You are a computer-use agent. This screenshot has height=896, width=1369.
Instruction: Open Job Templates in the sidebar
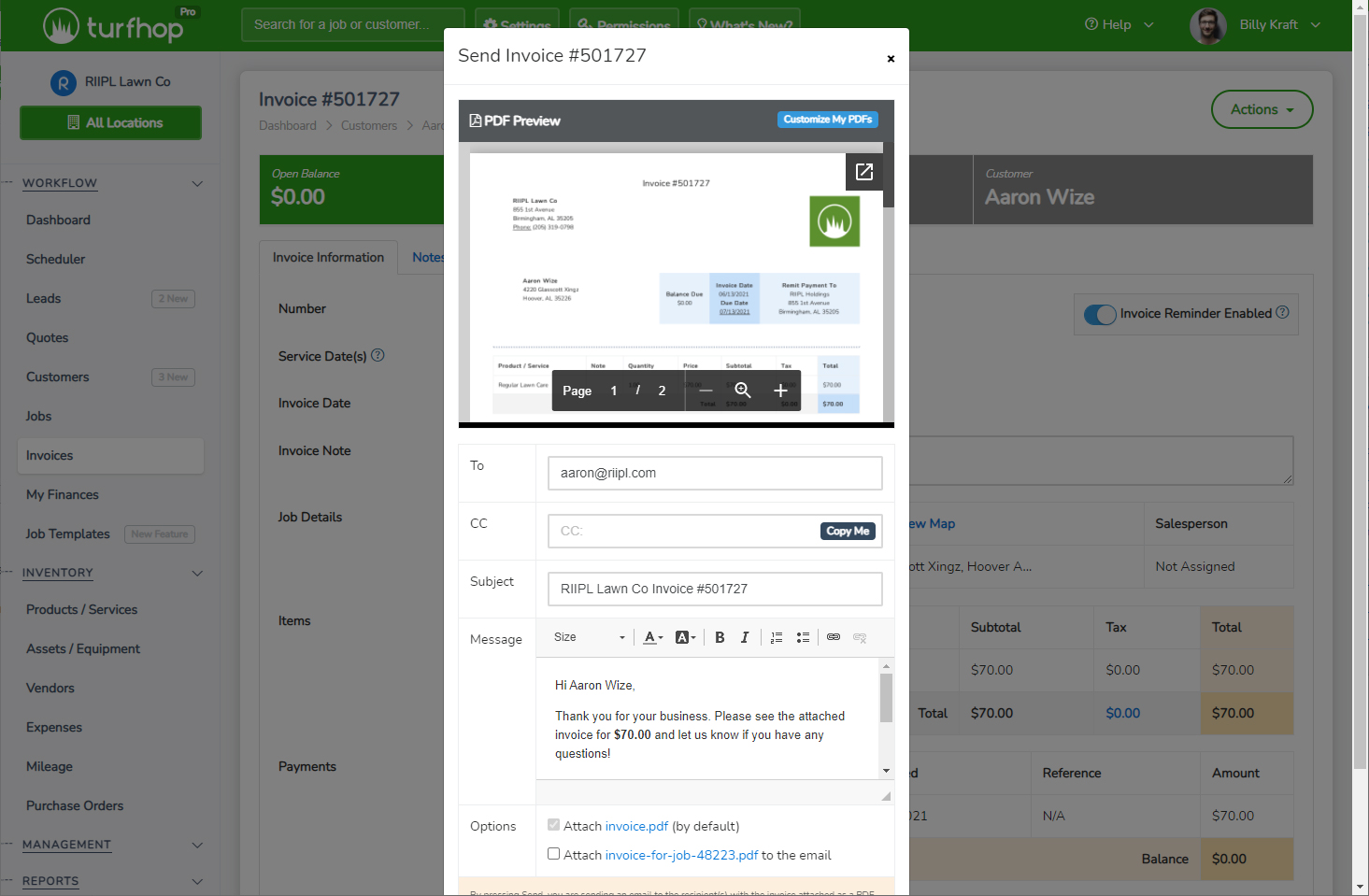pyautogui.click(x=67, y=533)
